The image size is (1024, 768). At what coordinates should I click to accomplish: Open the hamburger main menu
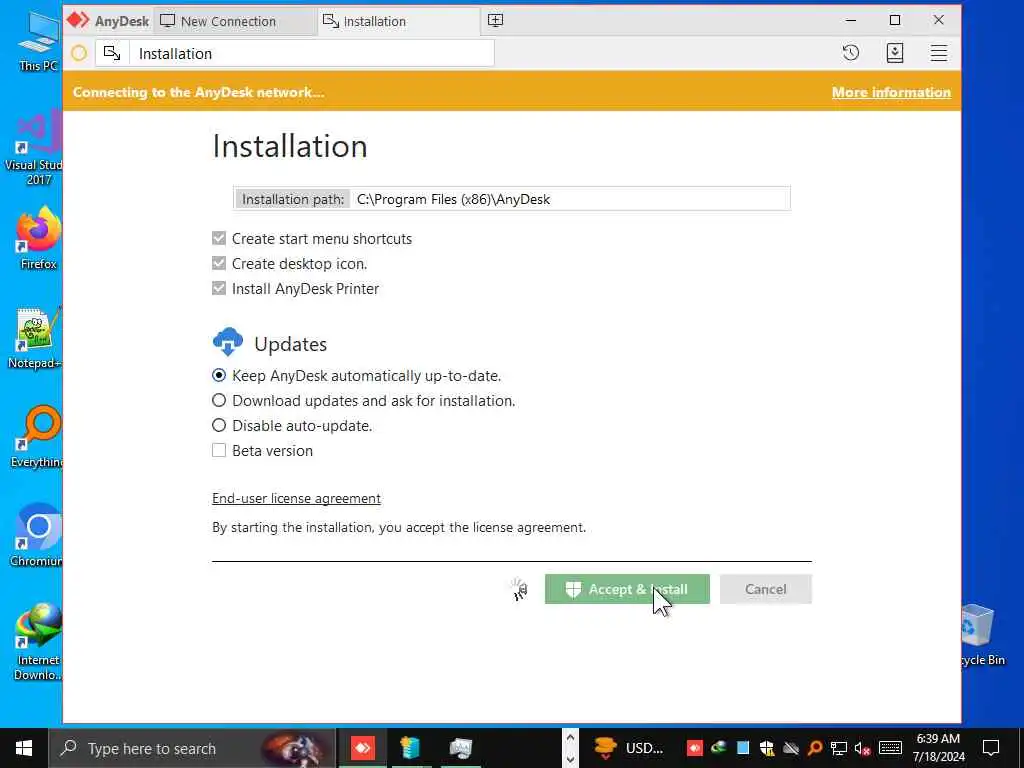(938, 53)
